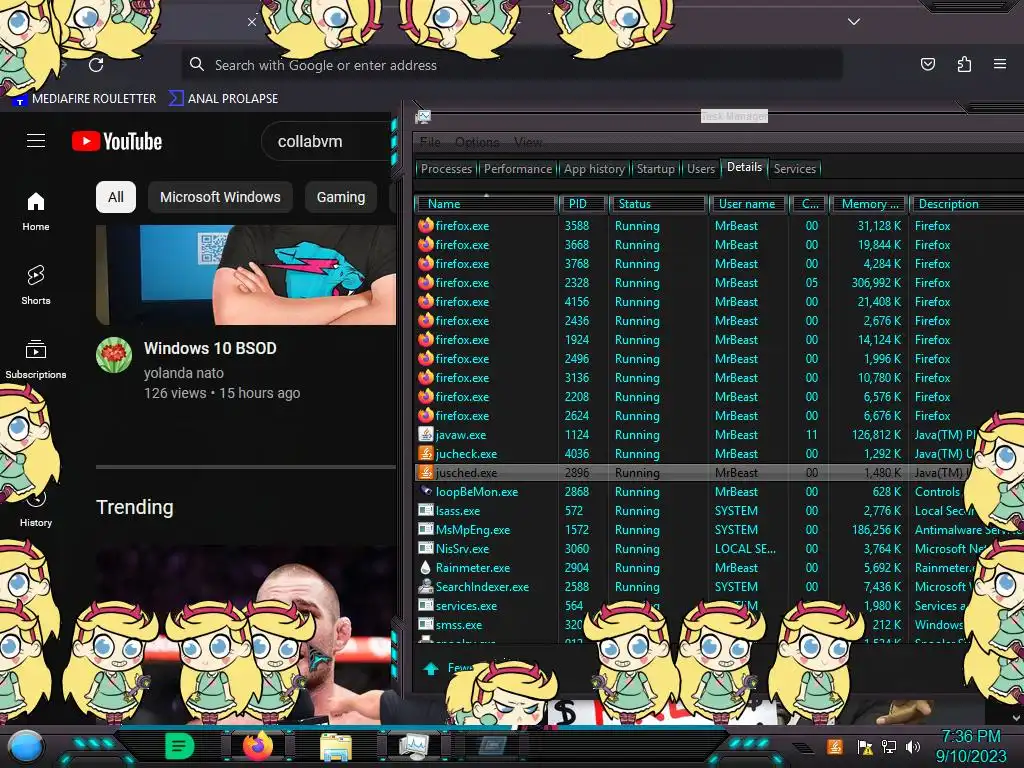
Task: Sort by the User name column header
Action: [747, 204]
